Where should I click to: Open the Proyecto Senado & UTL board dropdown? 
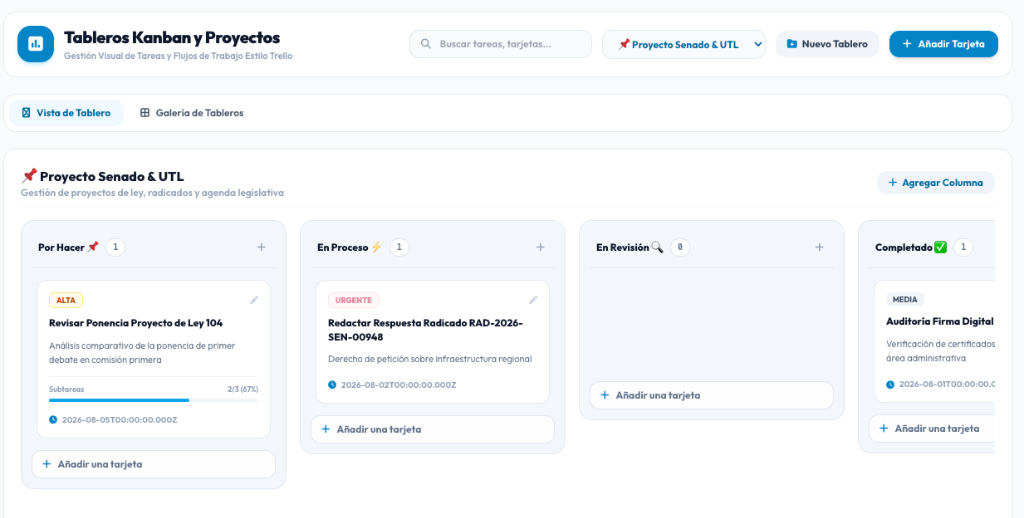(x=684, y=44)
